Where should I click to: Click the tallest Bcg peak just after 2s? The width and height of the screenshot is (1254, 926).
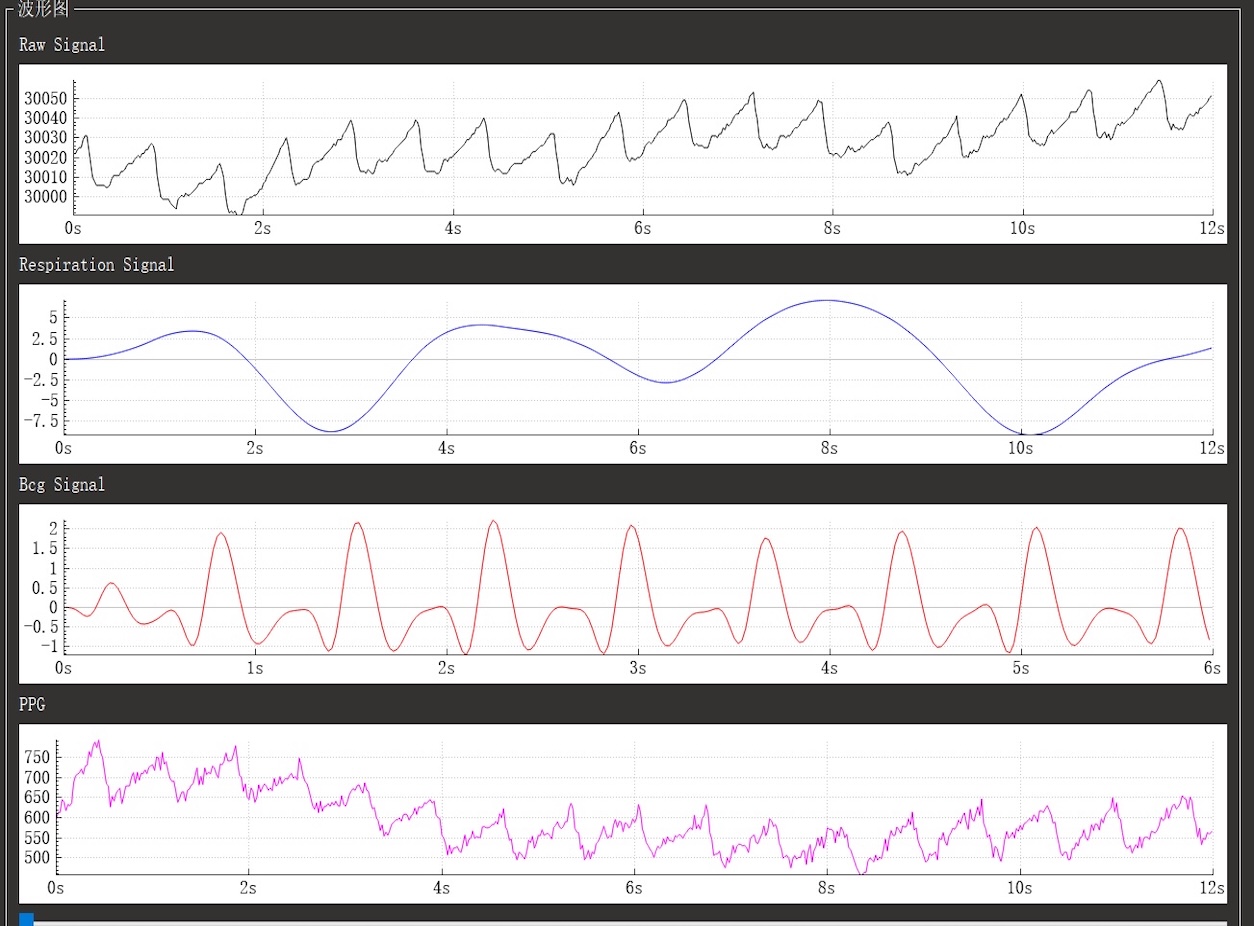point(492,521)
